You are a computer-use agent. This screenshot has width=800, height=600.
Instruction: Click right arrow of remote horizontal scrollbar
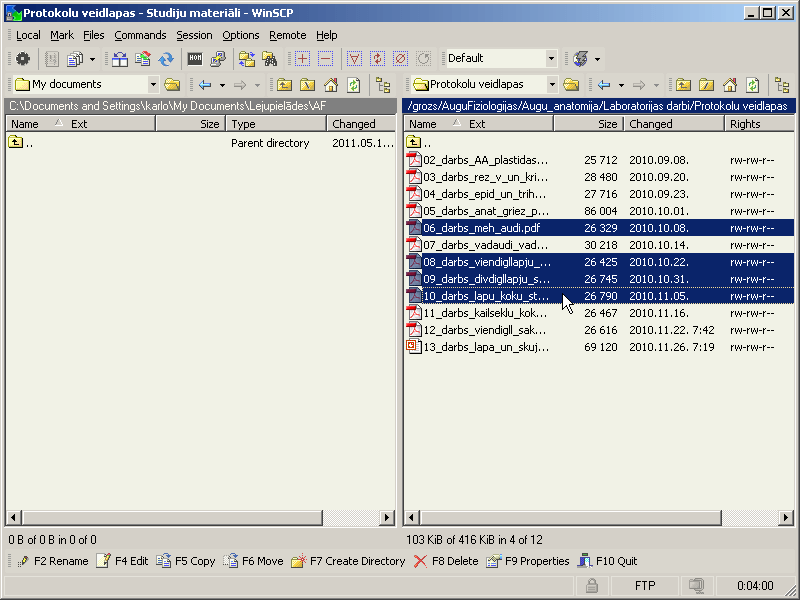coord(786,518)
